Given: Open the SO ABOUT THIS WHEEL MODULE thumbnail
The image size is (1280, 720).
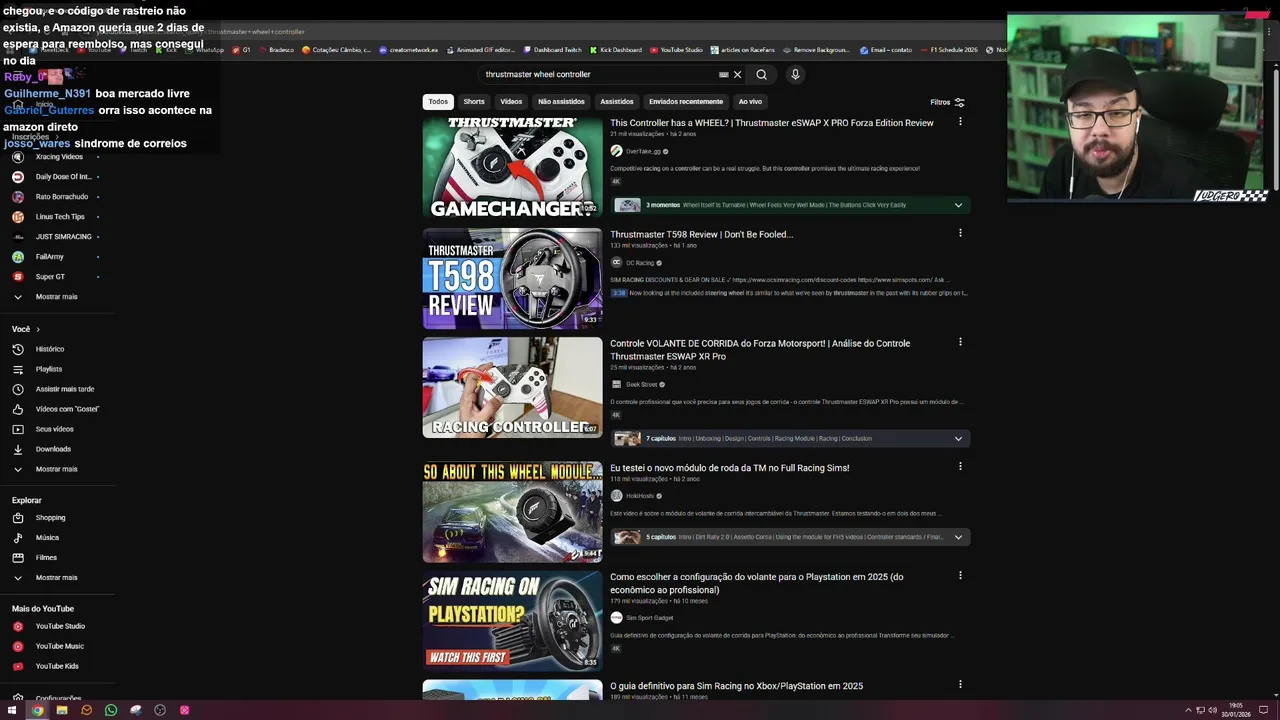Looking at the screenshot, I should pos(512,511).
